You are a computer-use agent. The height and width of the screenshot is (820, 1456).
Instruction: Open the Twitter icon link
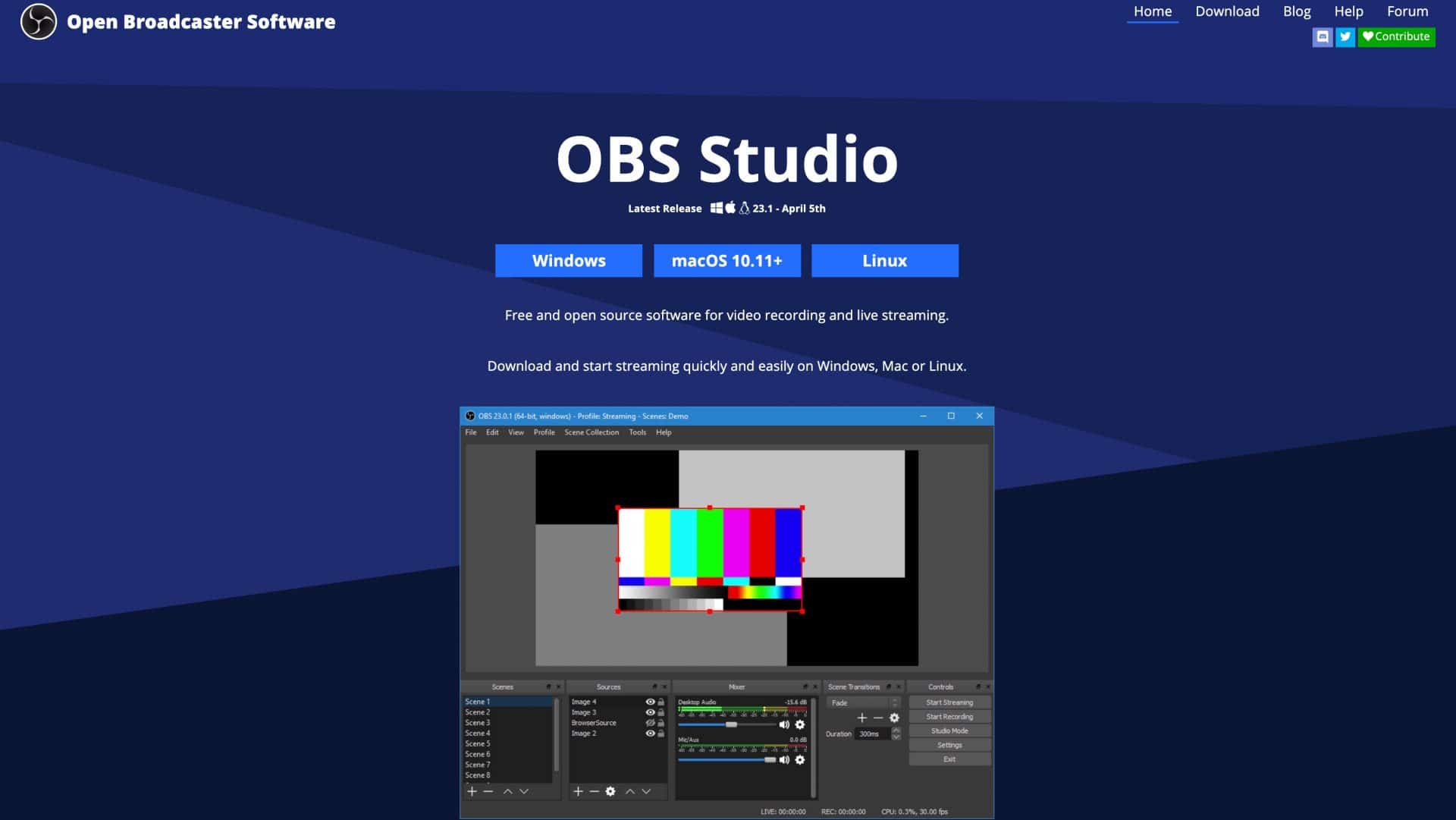pos(1345,36)
